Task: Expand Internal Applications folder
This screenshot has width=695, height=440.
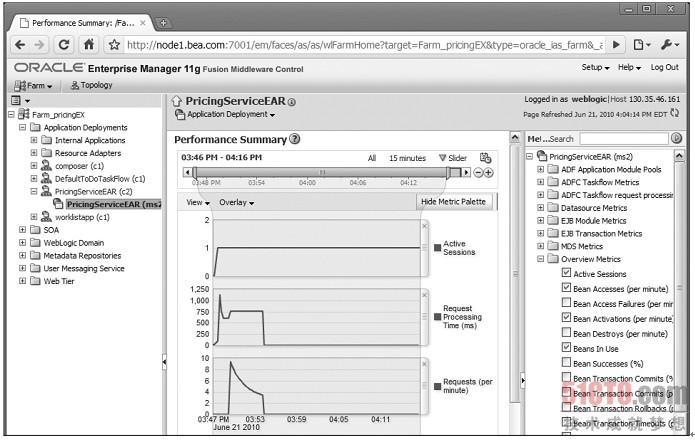Action: click(x=34, y=140)
